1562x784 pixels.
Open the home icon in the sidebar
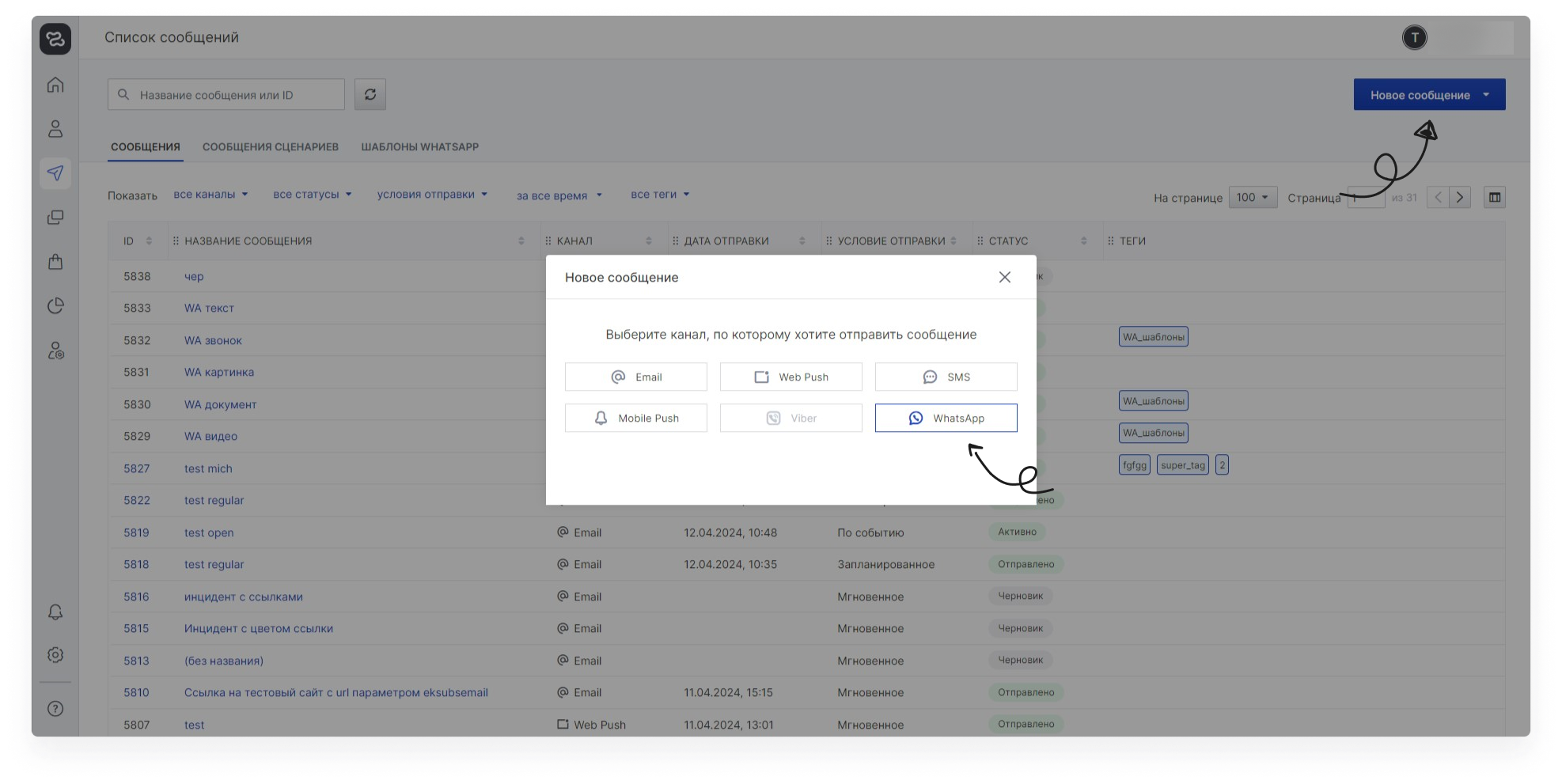pos(55,85)
